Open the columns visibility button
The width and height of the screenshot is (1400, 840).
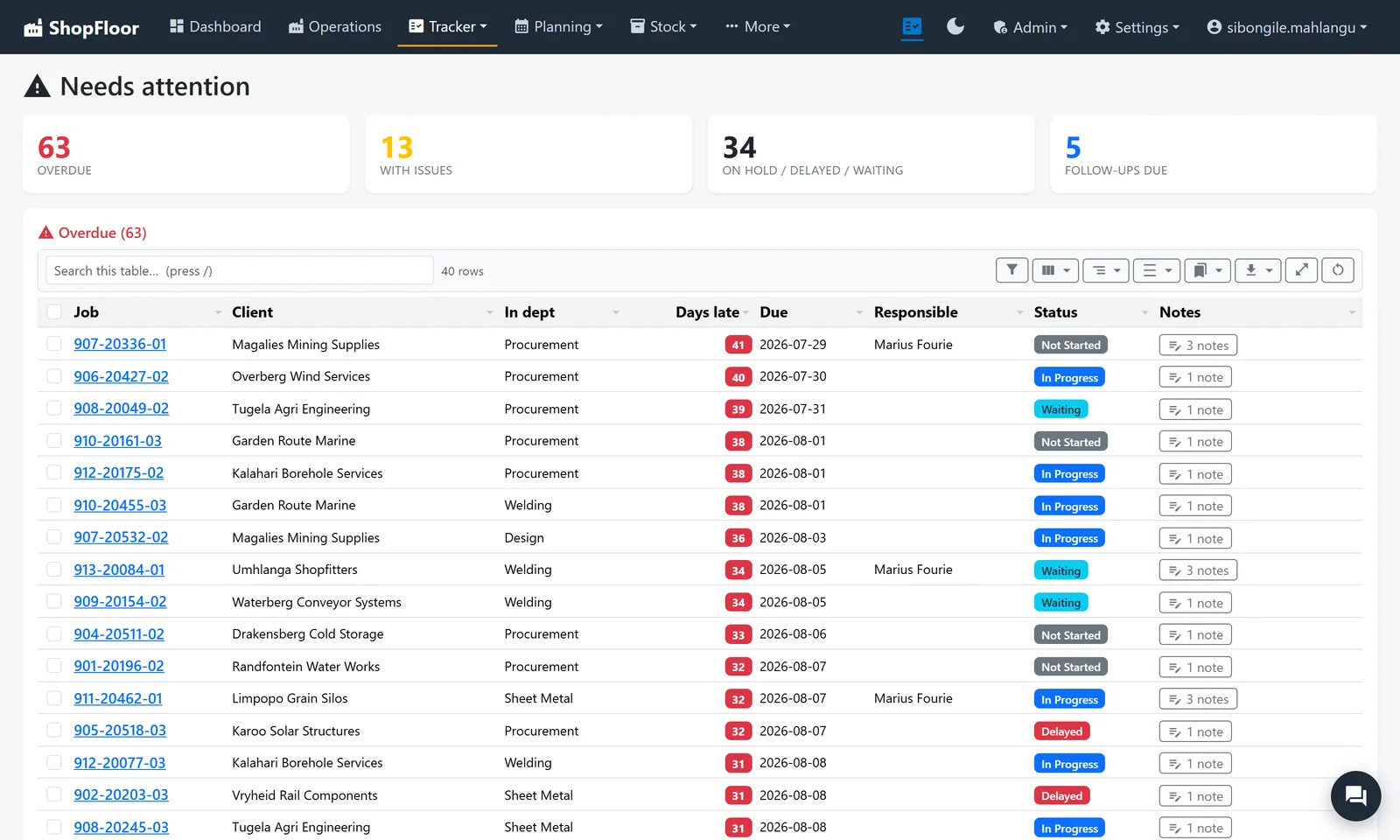pos(1055,270)
